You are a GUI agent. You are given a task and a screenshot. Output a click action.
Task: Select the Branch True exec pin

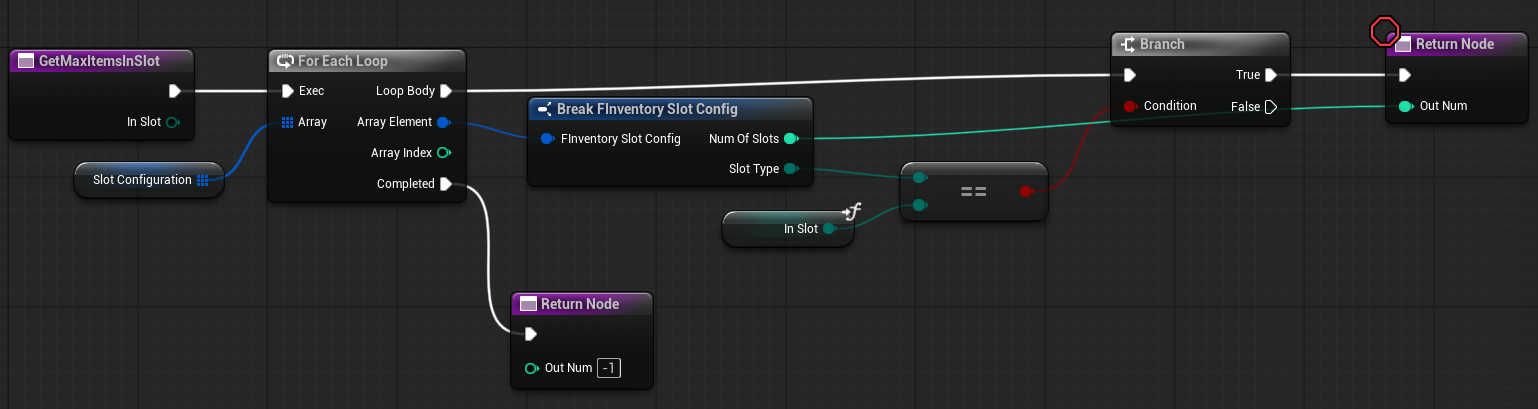[x=1270, y=75]
